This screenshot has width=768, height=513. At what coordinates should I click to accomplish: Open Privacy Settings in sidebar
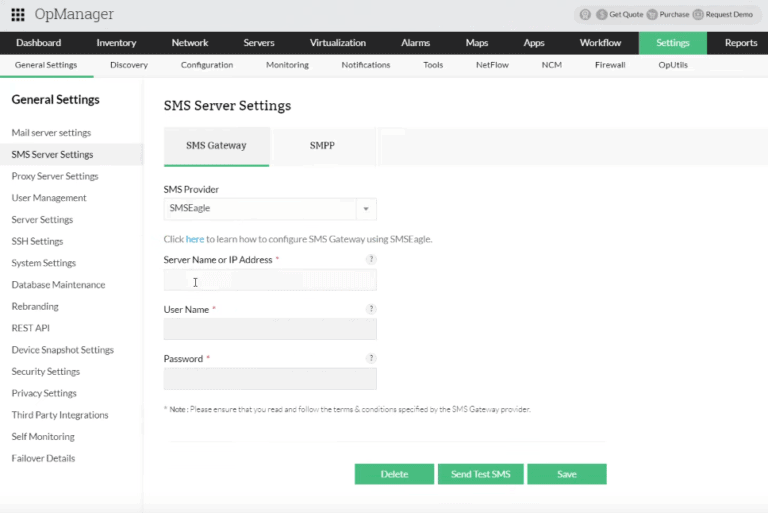point(44,393)
